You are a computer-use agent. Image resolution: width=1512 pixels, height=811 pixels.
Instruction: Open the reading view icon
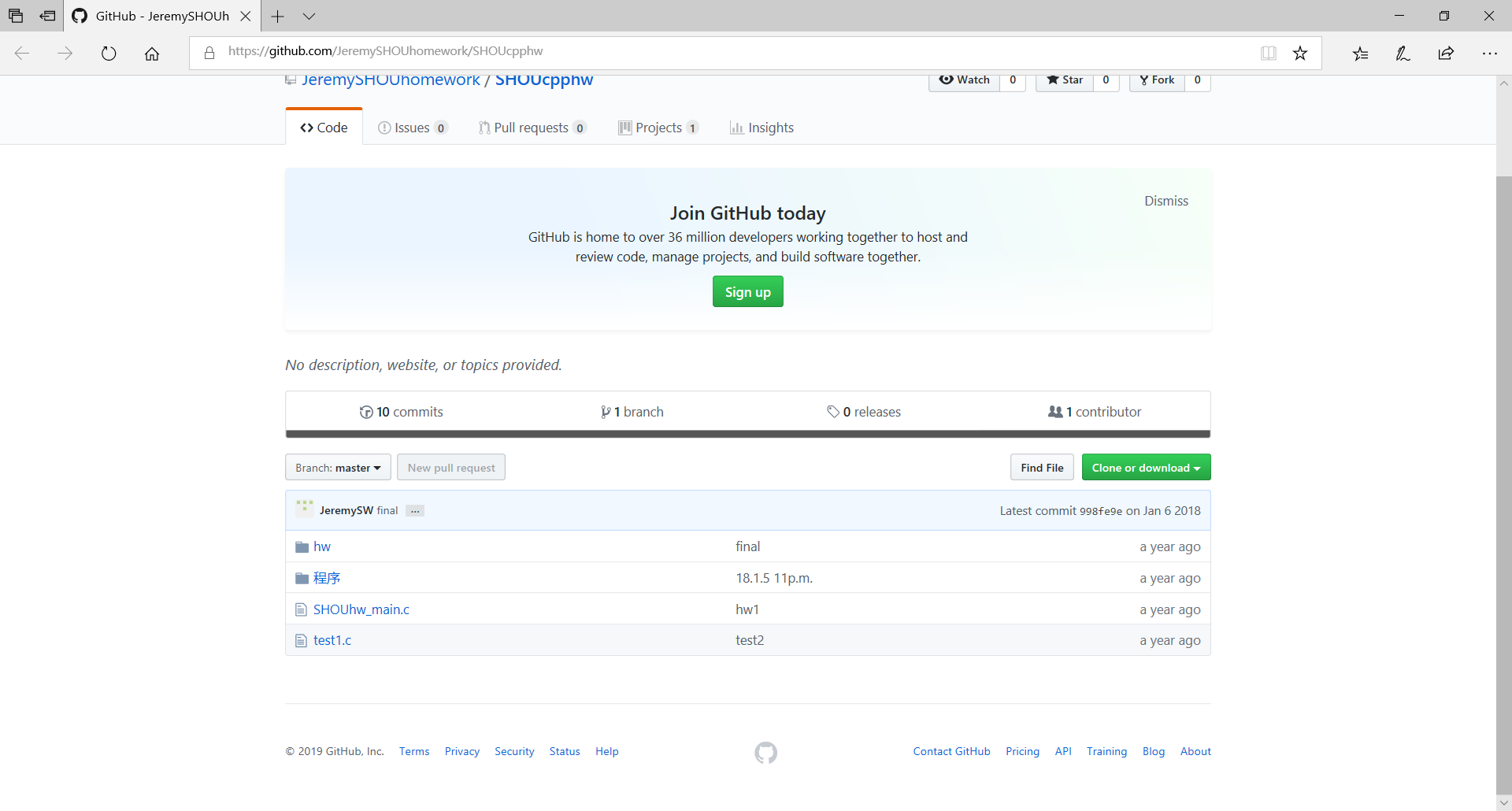point(1268,53)
